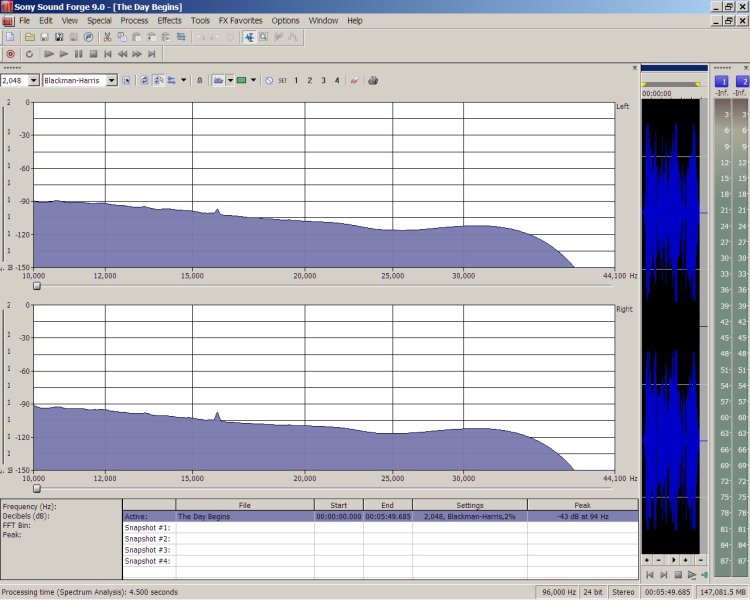
Task: Open the Effects menu
Action: (169, 20)
